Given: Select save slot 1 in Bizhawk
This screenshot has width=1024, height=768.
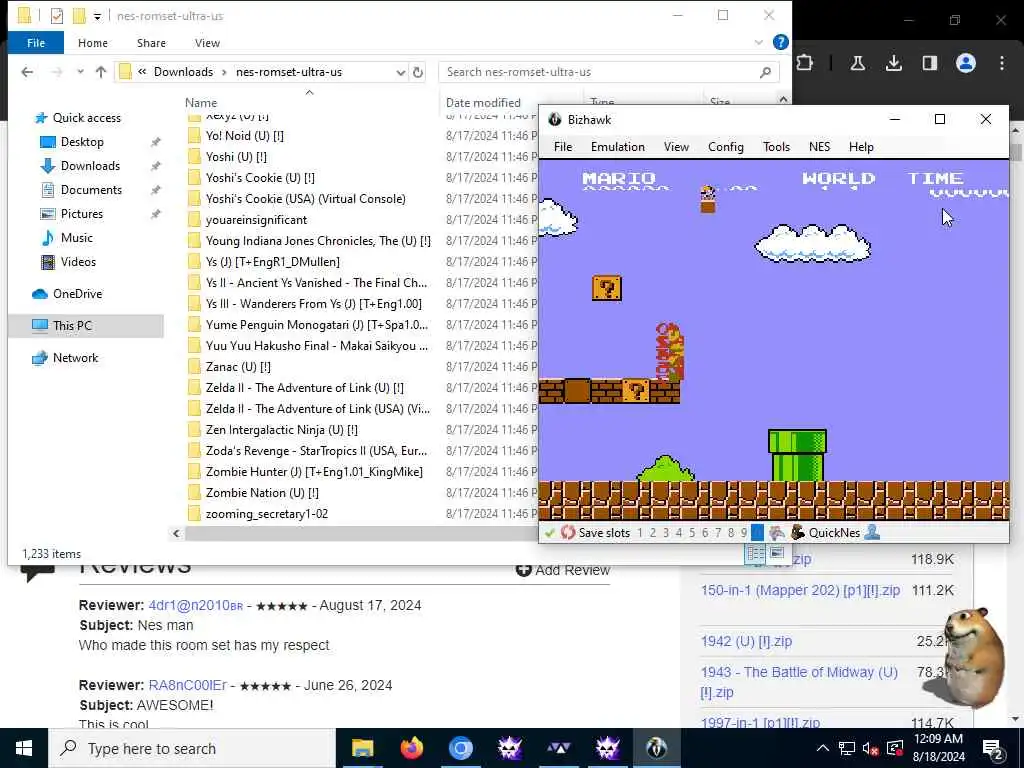Looking at the screenshot, I should point(640,533).
